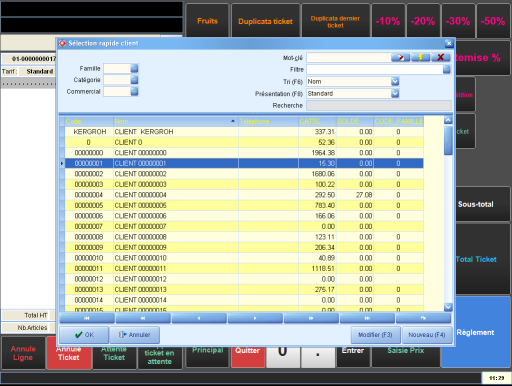Click the Annuler button
Screen dimensions: 512x386
pyautogui.click(x=134, y=335)
